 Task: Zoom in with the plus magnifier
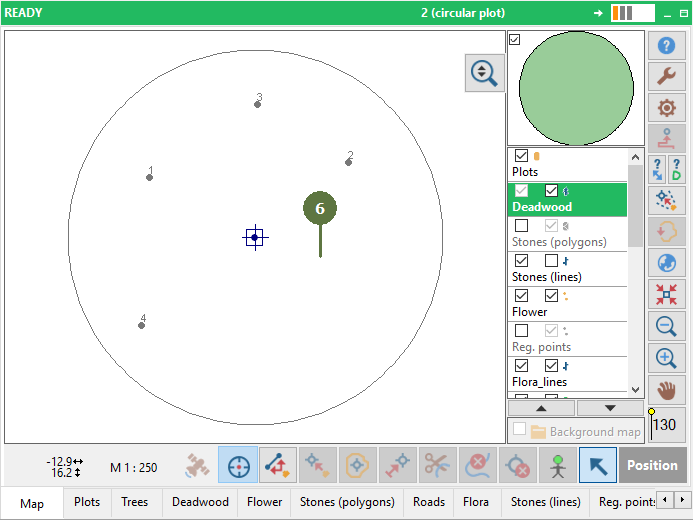666,358
